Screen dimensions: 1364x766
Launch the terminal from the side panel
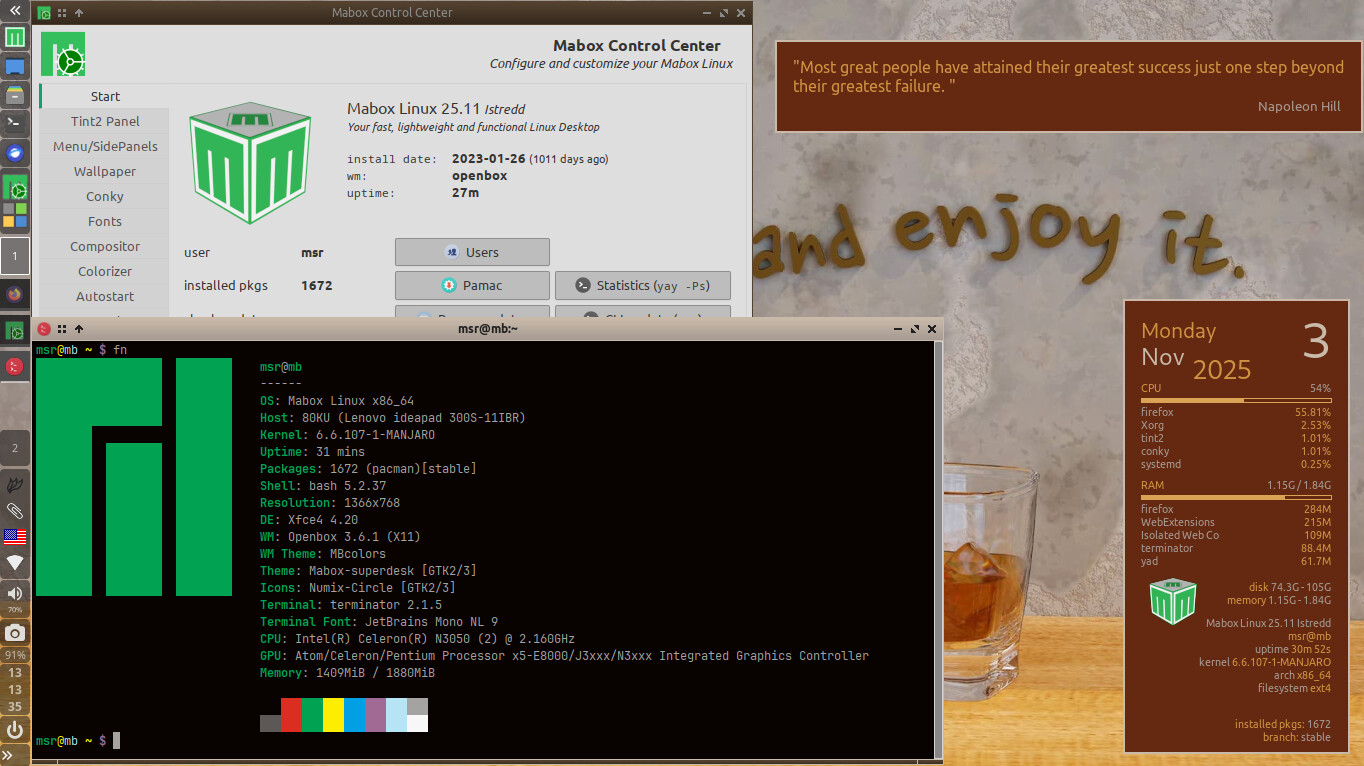coord(15,124)
